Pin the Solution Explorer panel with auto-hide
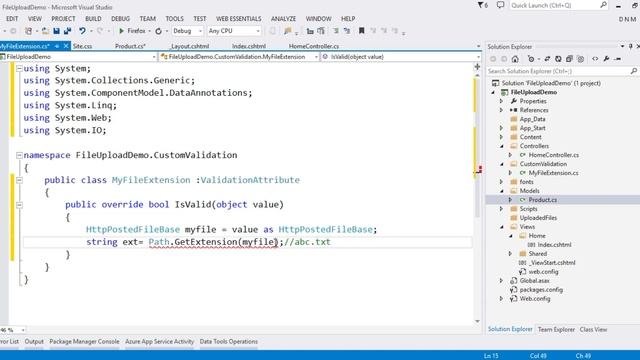This screenshot has height=360, width=640. (x=631, y=47)
